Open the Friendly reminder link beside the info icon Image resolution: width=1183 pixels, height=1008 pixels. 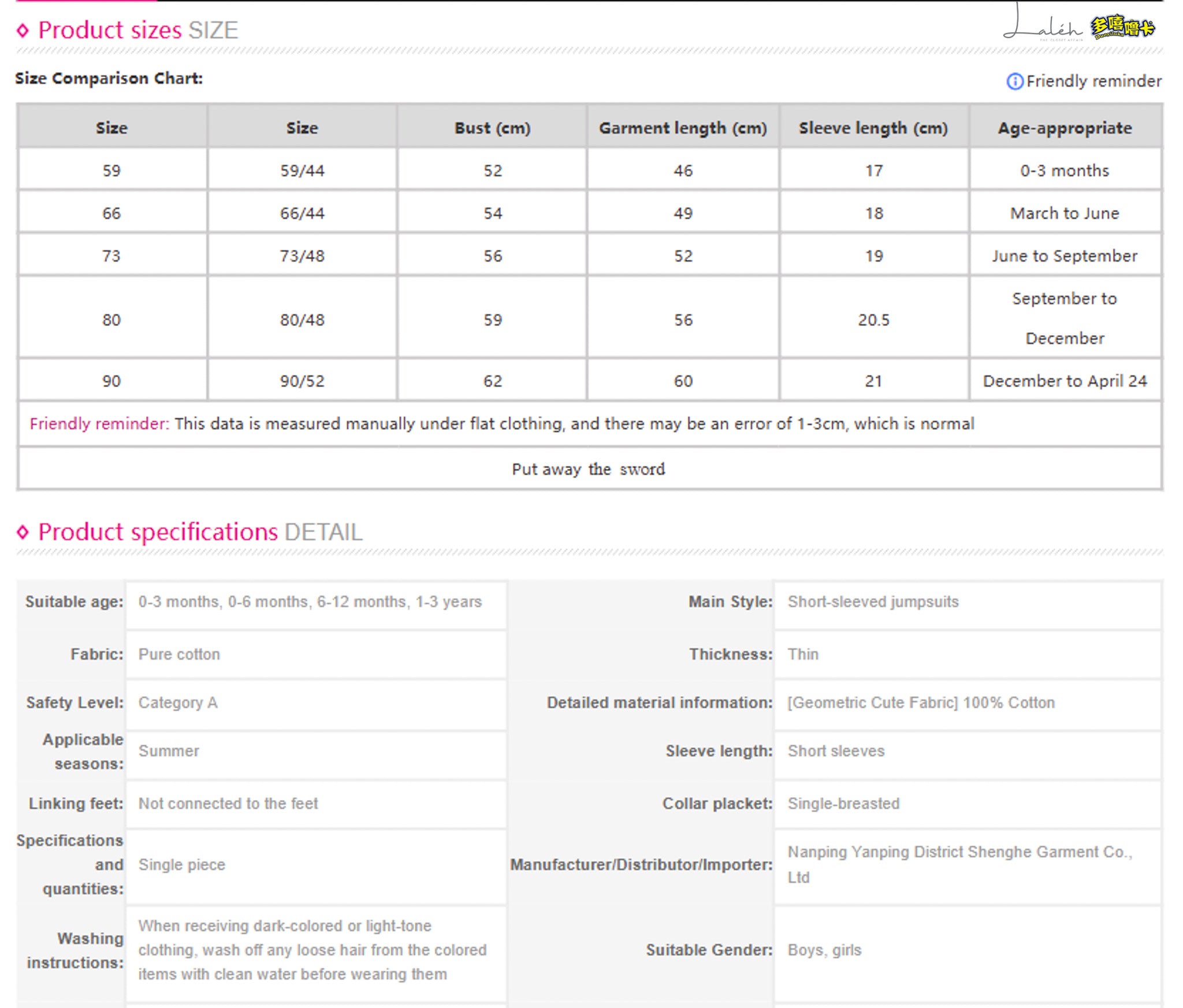[x=1093, y=81]
